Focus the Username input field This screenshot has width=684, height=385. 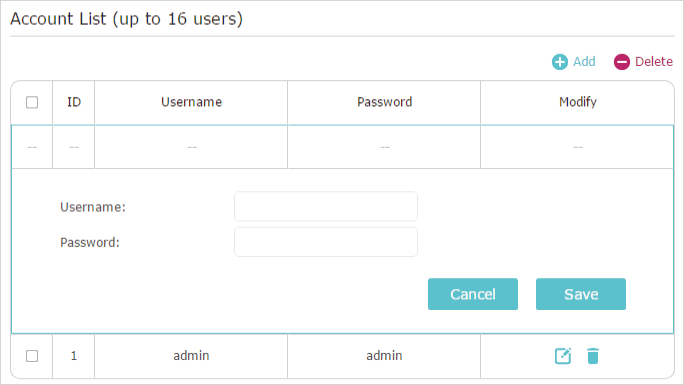point(326,206)
